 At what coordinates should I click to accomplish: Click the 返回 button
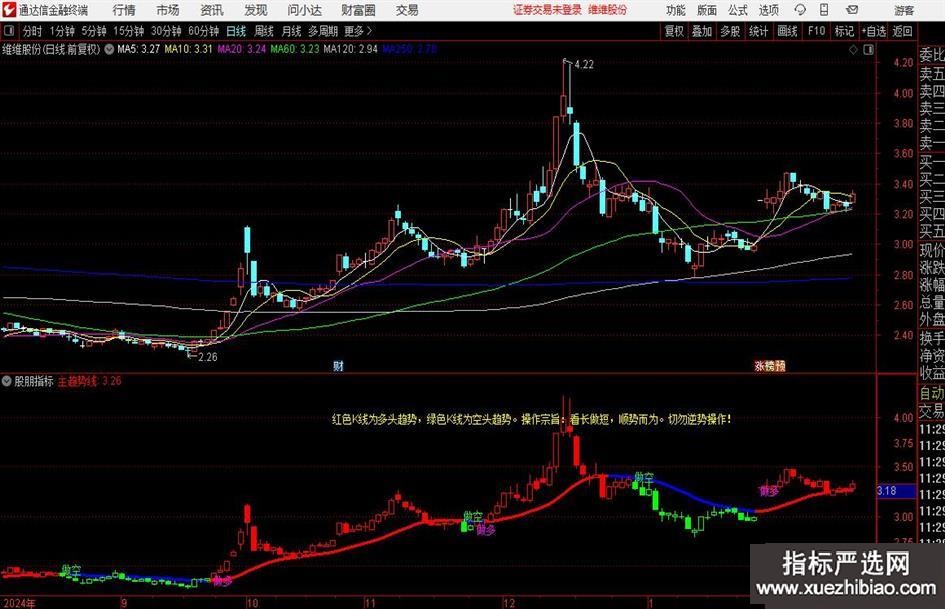(x=902, y=31)
